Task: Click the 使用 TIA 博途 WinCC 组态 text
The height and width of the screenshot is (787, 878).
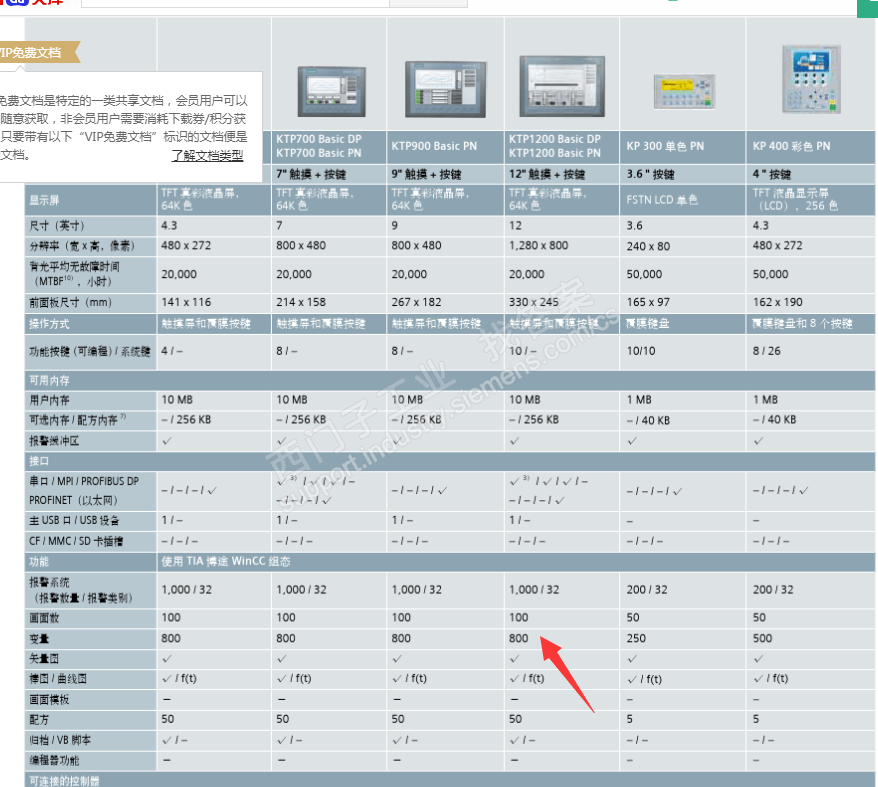Action: coord(226,561)
